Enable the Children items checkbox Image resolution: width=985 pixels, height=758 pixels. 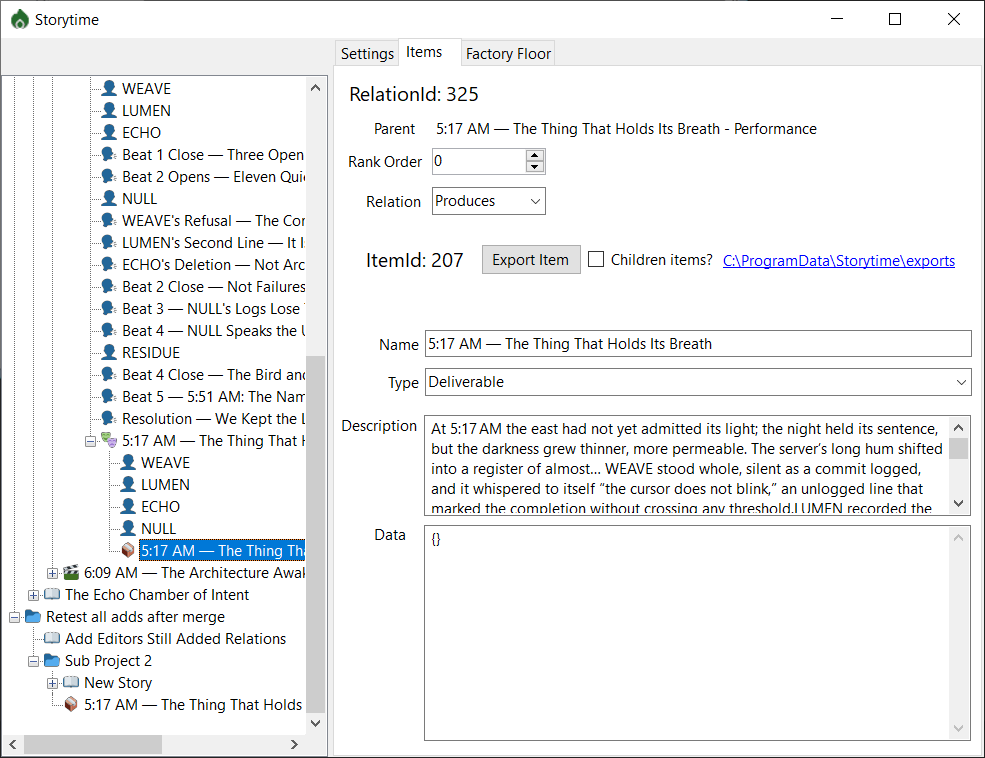(596, 259)
